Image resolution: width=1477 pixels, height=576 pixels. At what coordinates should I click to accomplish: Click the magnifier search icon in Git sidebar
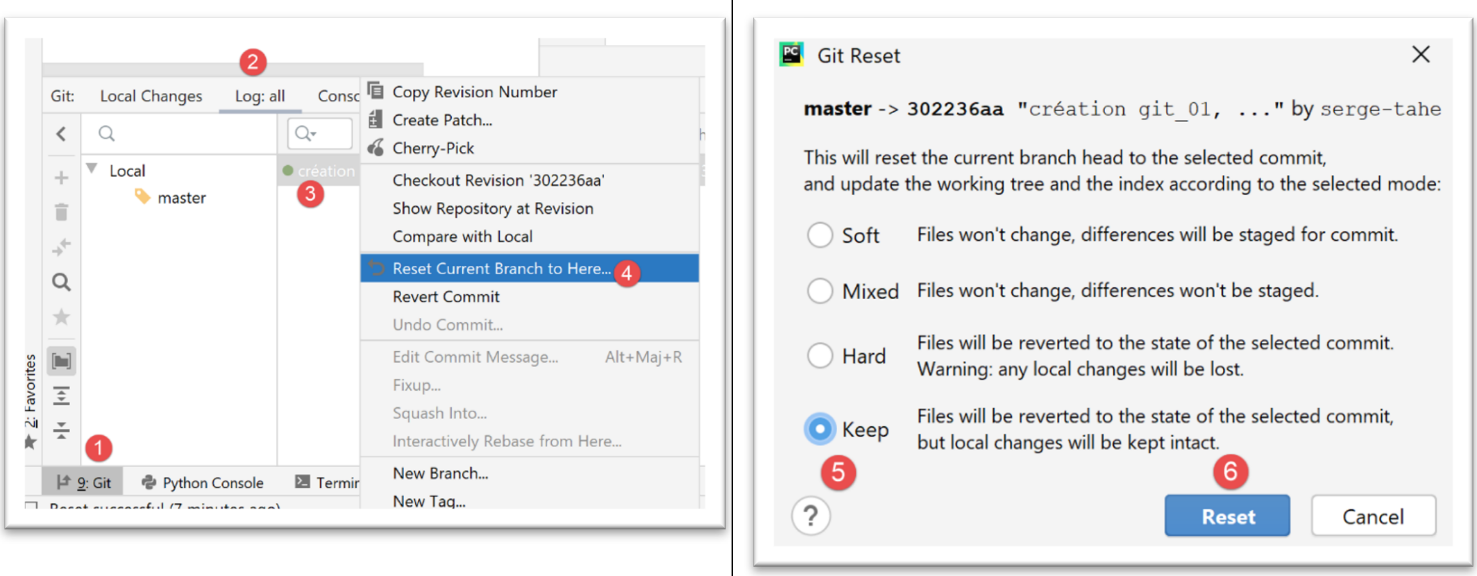click(61, 283)
